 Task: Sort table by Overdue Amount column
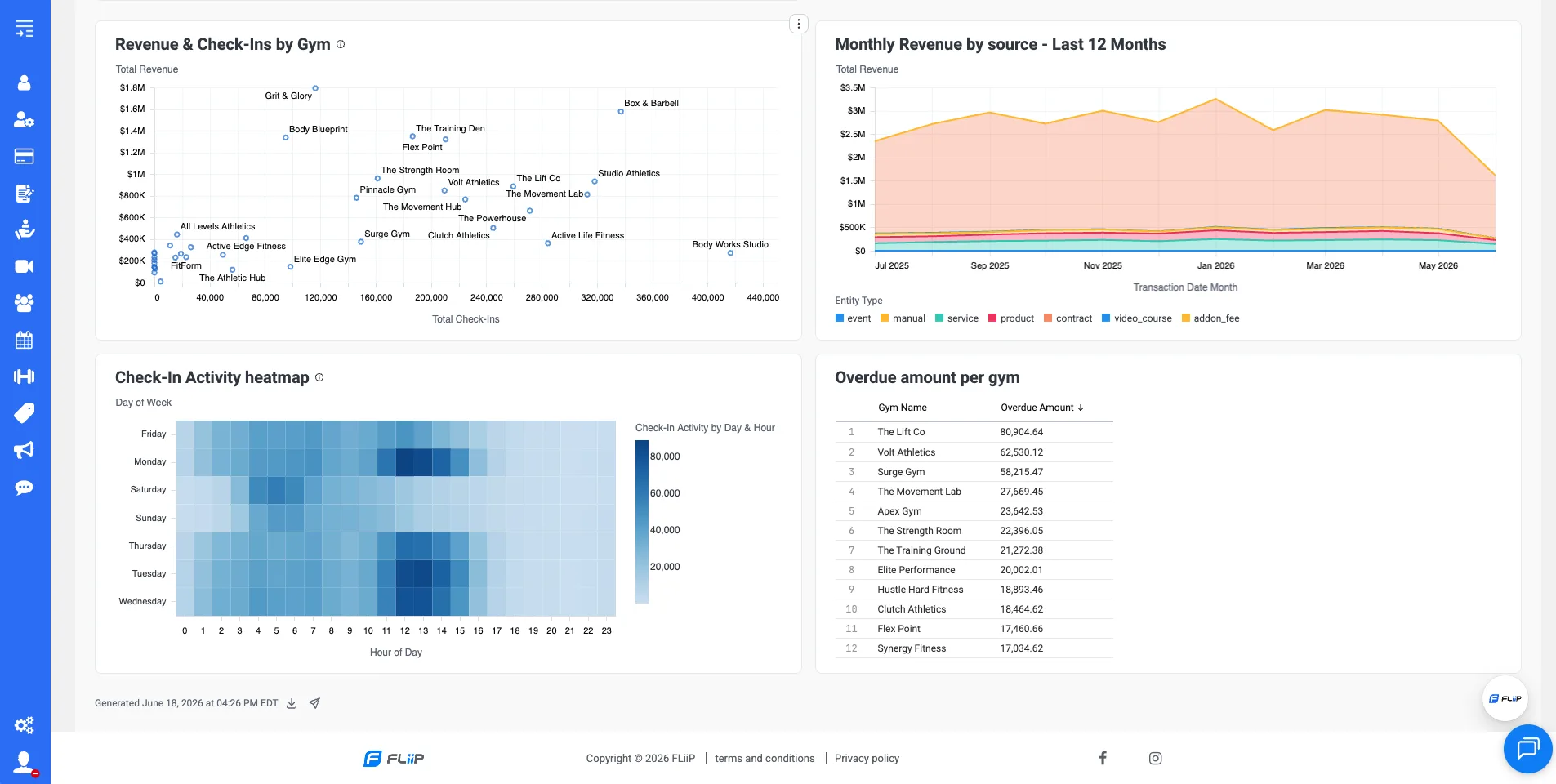(1042, 408)
